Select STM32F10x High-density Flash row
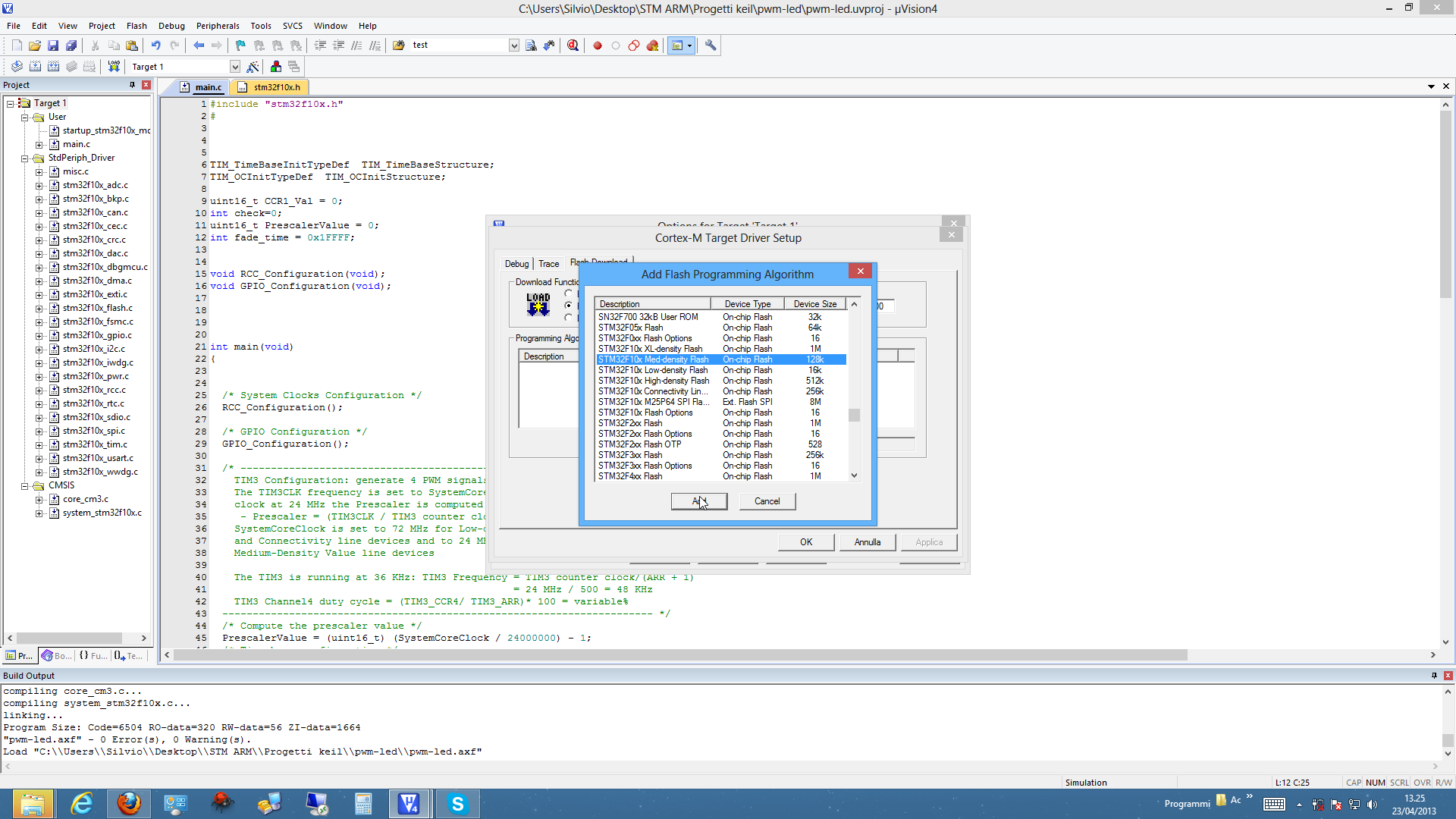 pos(653,381)
